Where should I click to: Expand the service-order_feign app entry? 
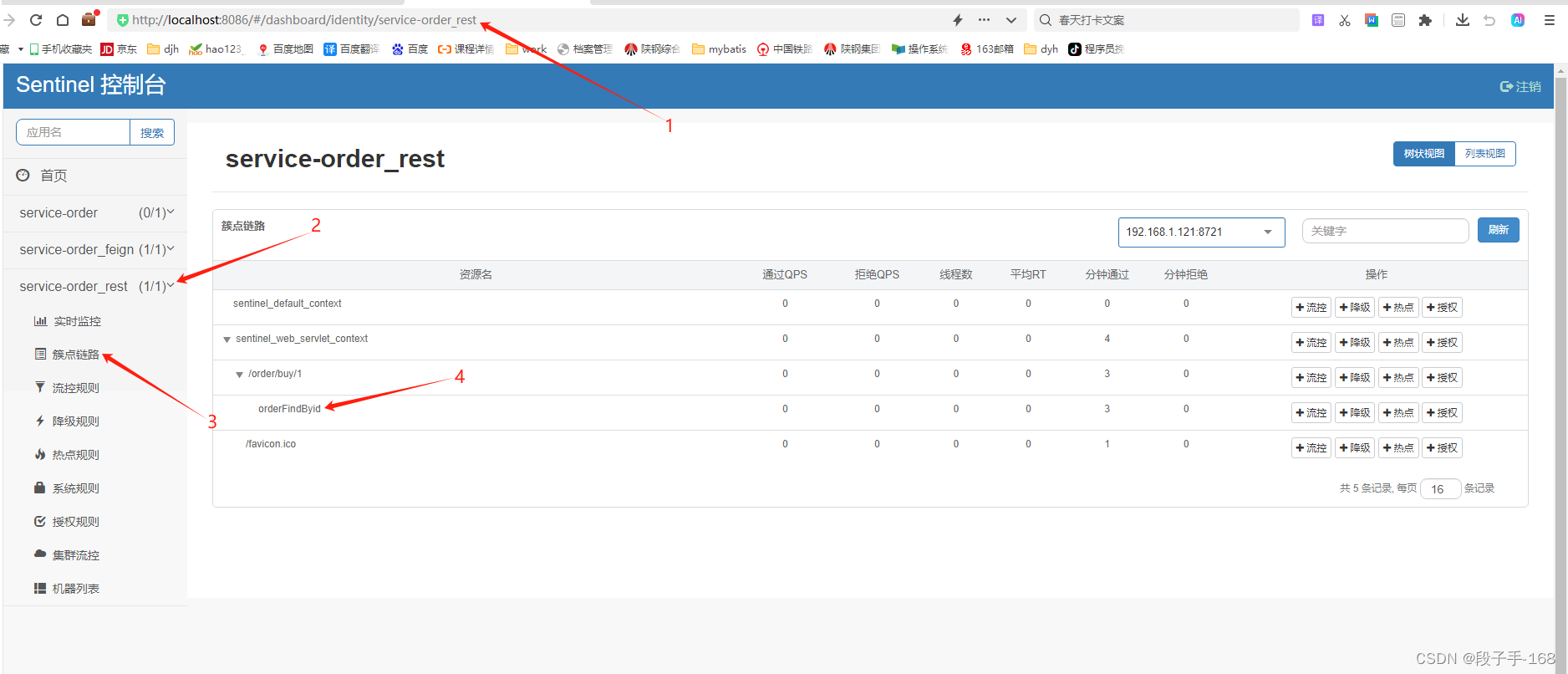point(95,250)
